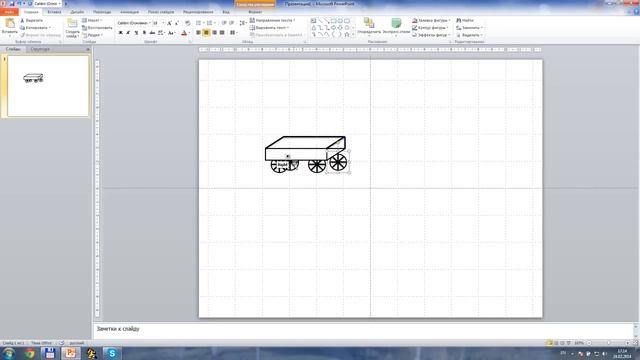Image resolution: width=640 pixels, height=360 pixels.
Task: Open Shape Effects (Эффекты фигуры)
Action: [x=431, y=35]
